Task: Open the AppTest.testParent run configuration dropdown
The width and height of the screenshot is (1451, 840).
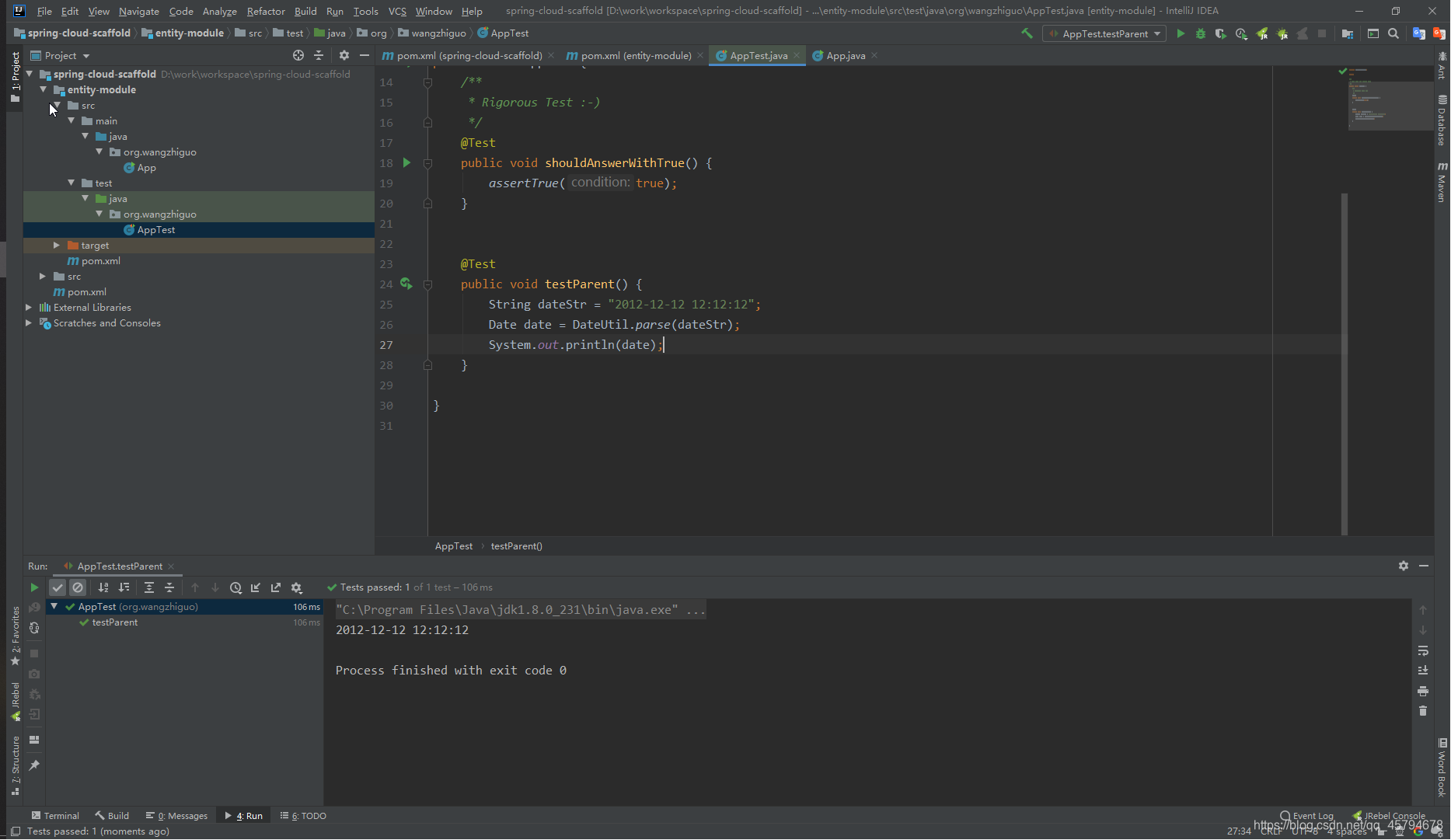Action: pyautogui.click(x=1104, y=33)
